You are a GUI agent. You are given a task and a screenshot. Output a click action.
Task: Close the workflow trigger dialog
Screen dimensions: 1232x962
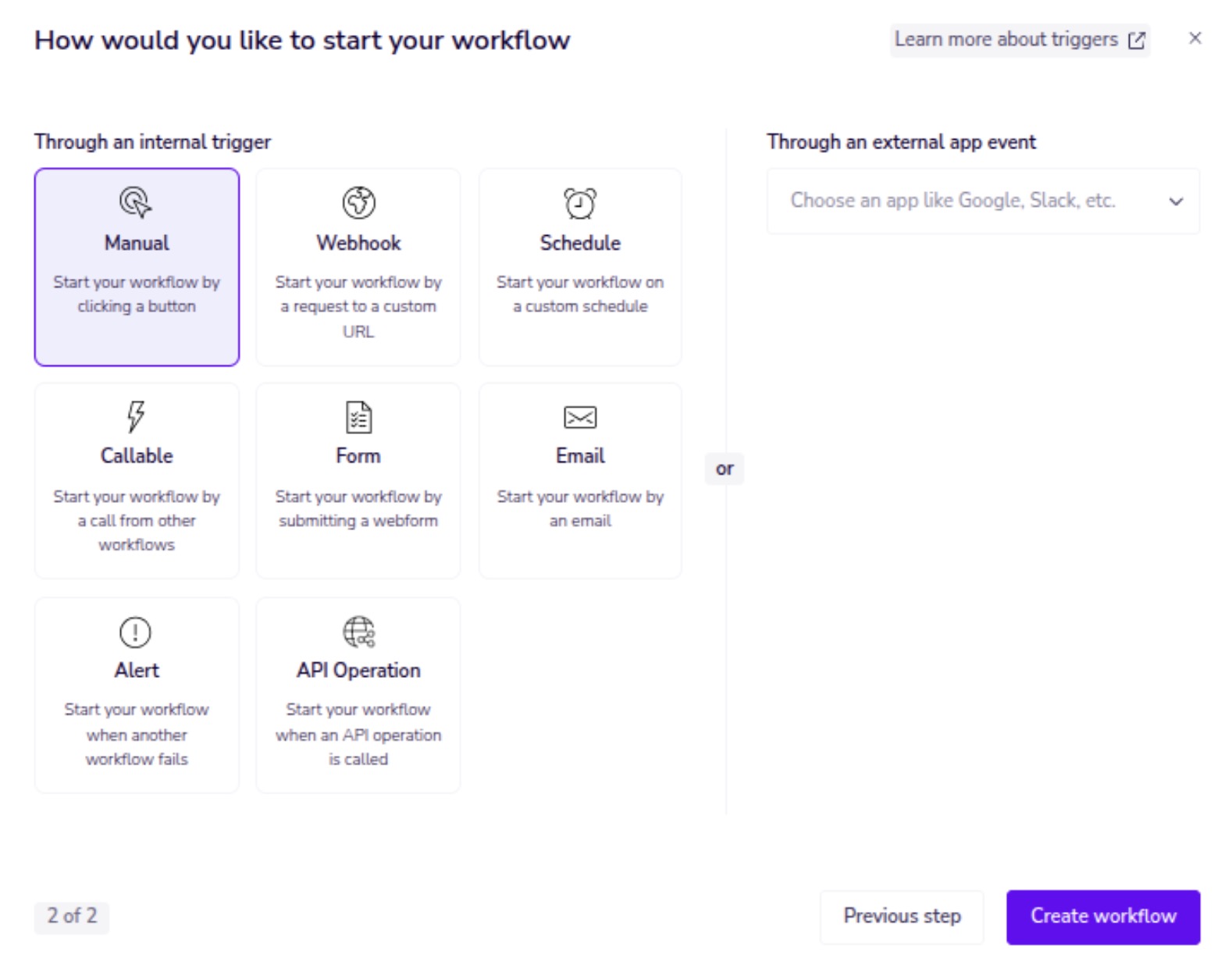1195,38
